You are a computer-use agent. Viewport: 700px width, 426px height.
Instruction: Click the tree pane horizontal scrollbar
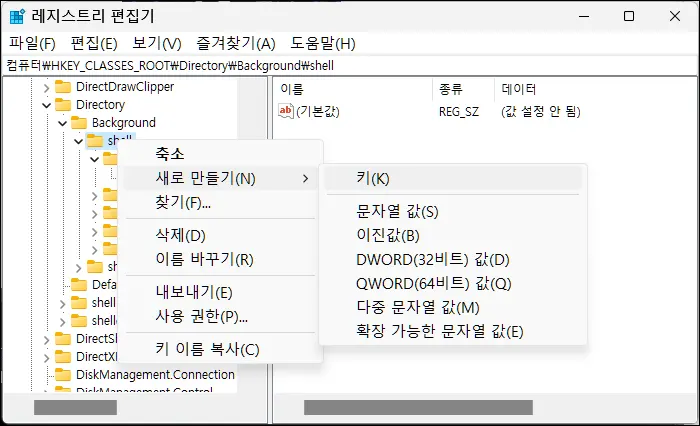75,407
